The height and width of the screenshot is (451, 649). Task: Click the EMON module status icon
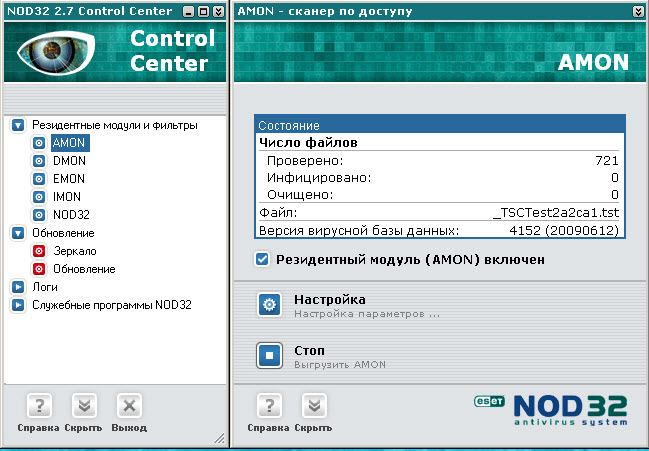(39, 179)
